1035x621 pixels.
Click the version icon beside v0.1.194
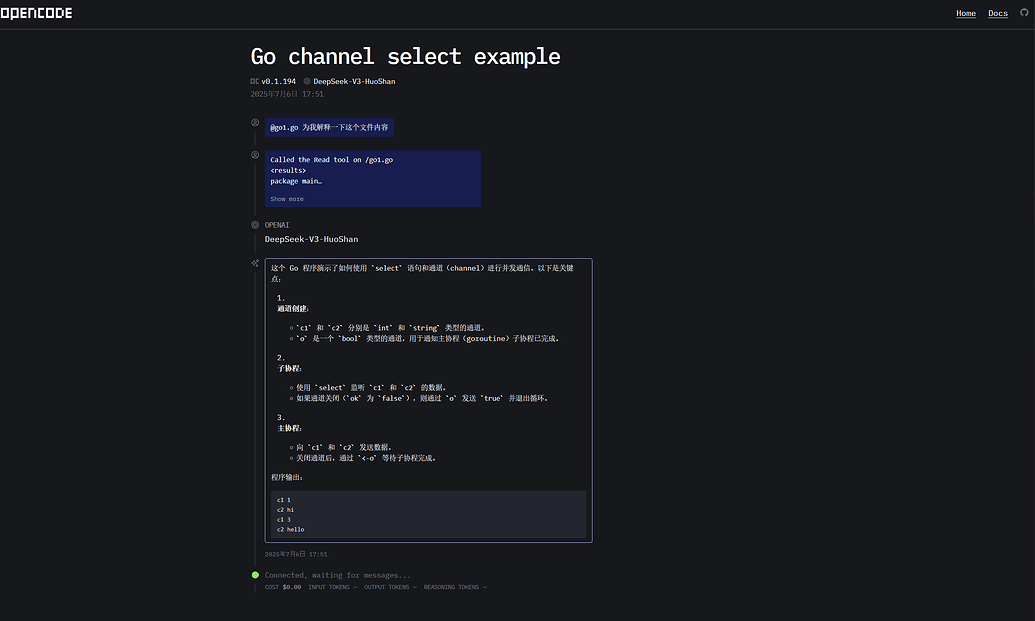click(x=254, y=81)
